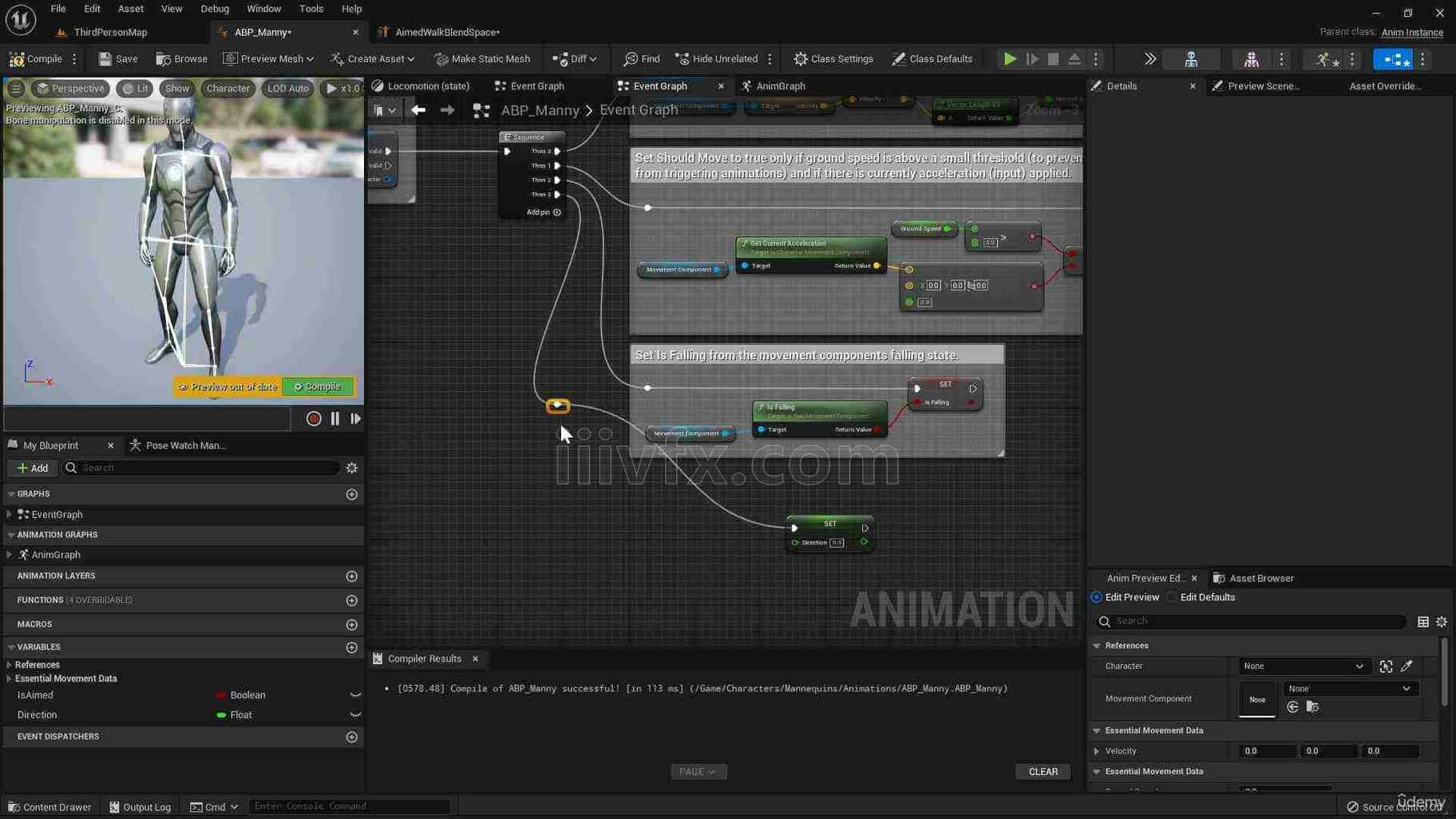This screenshot has width=1456, height=819.
Task: Open the Lit view mode menu
Action: tap(135, 89)
